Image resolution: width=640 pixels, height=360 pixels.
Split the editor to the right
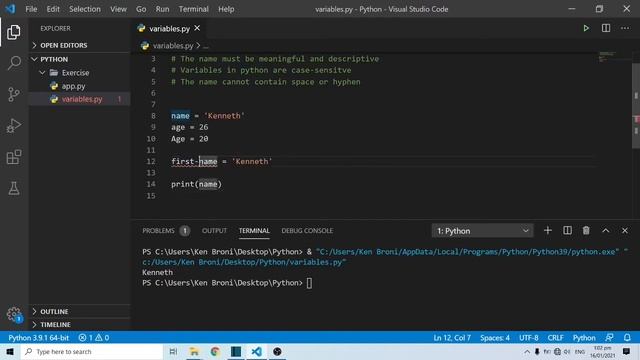click(x=606, y=28)
